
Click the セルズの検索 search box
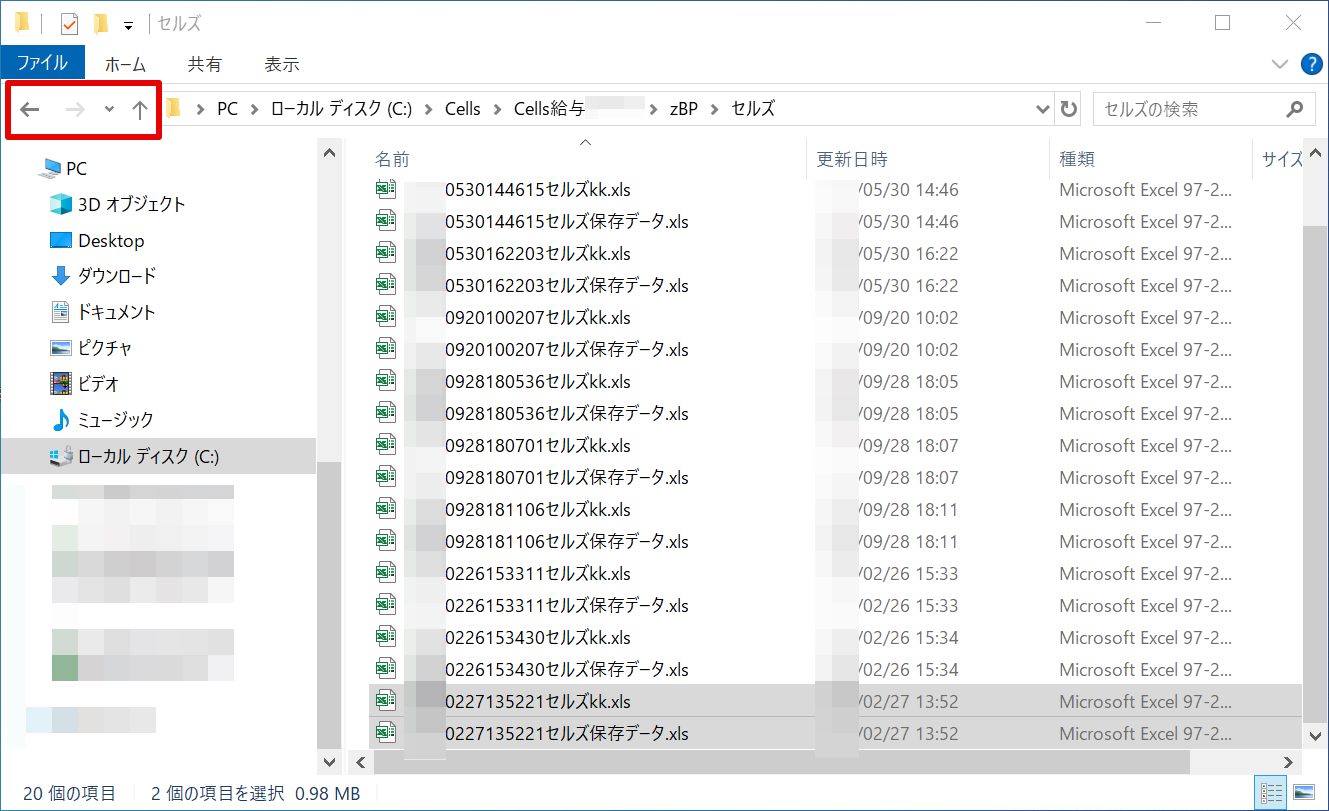pos(1190,109)
